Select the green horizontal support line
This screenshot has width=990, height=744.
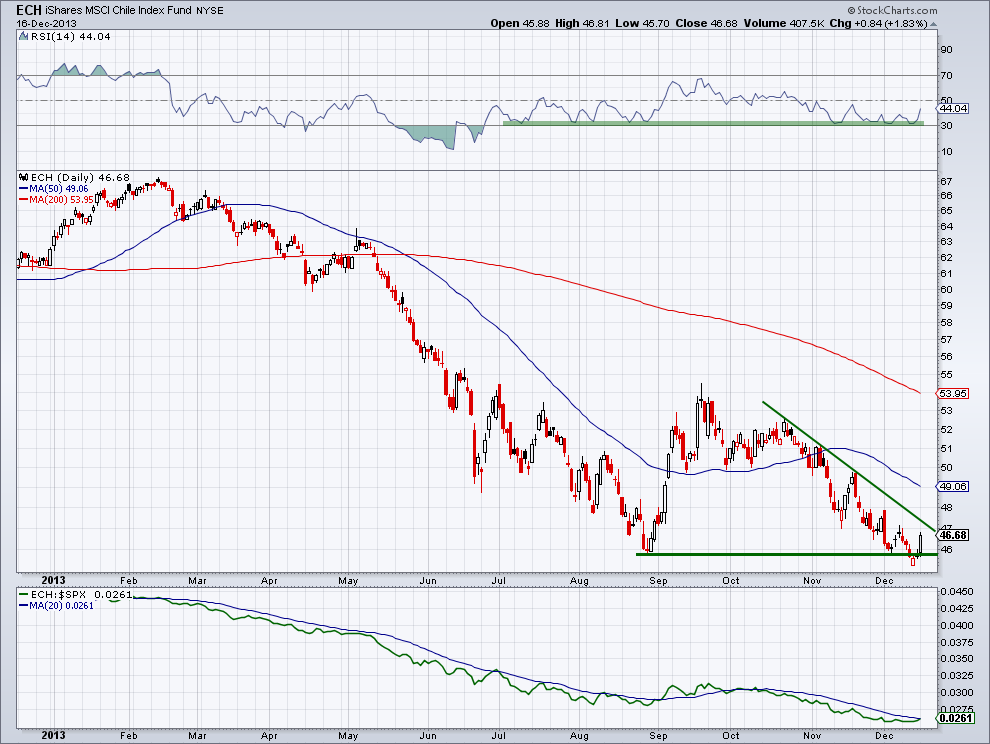coord(780,554)
